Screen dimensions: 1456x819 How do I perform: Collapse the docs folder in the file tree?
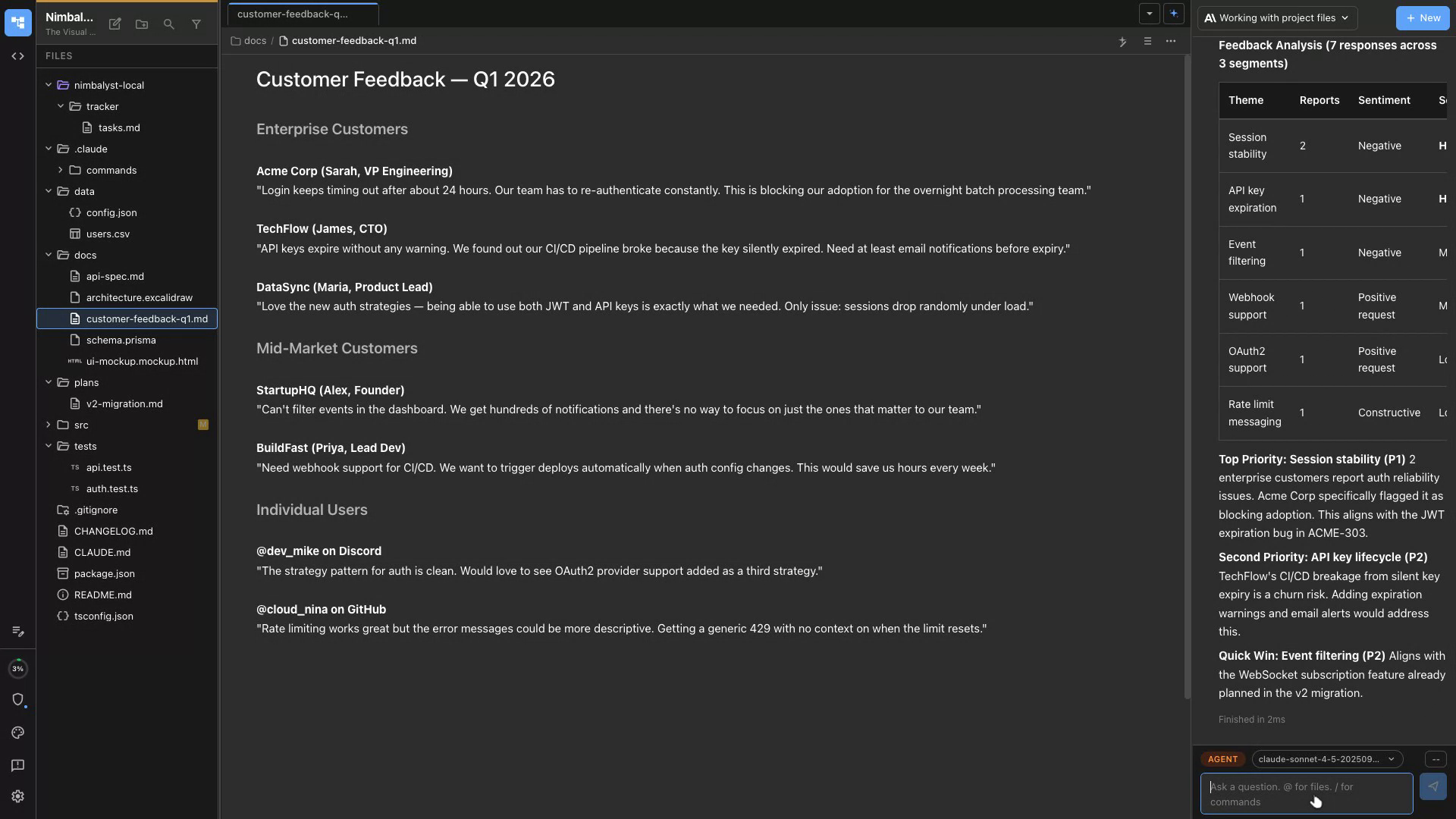[49, 255]
